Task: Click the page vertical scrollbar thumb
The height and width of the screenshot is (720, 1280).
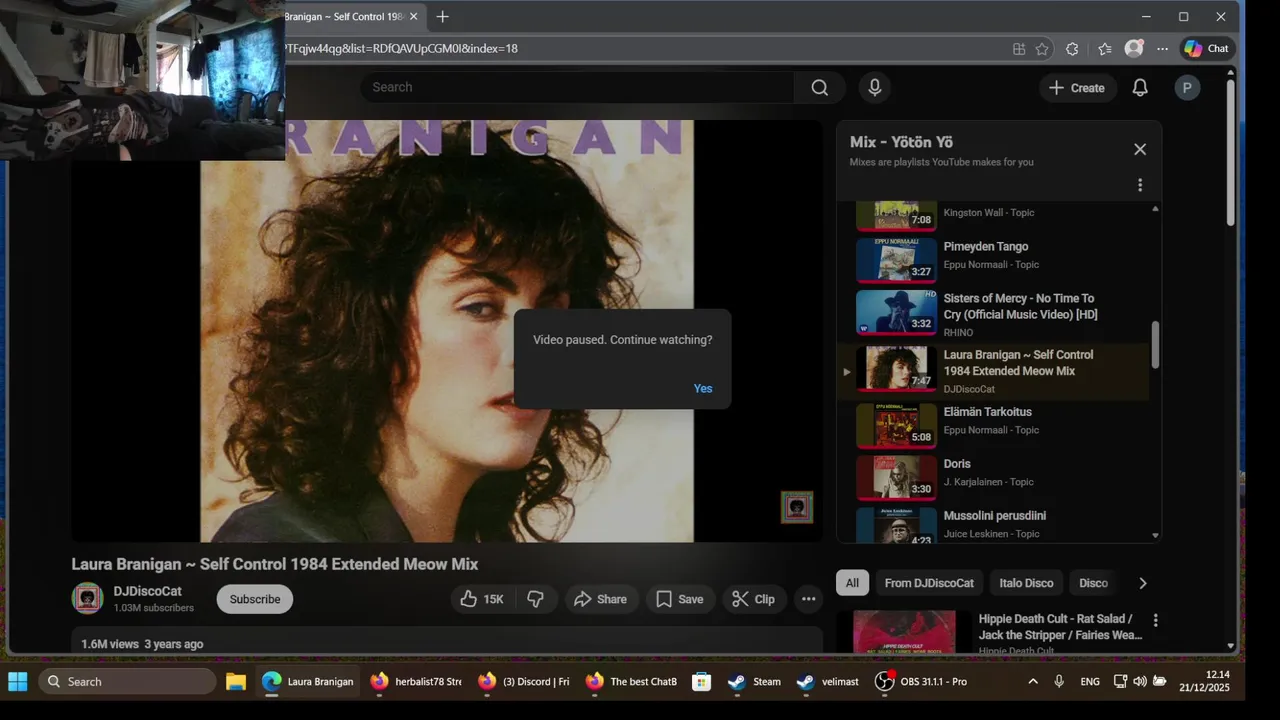Action: (x=1231, y=152)
